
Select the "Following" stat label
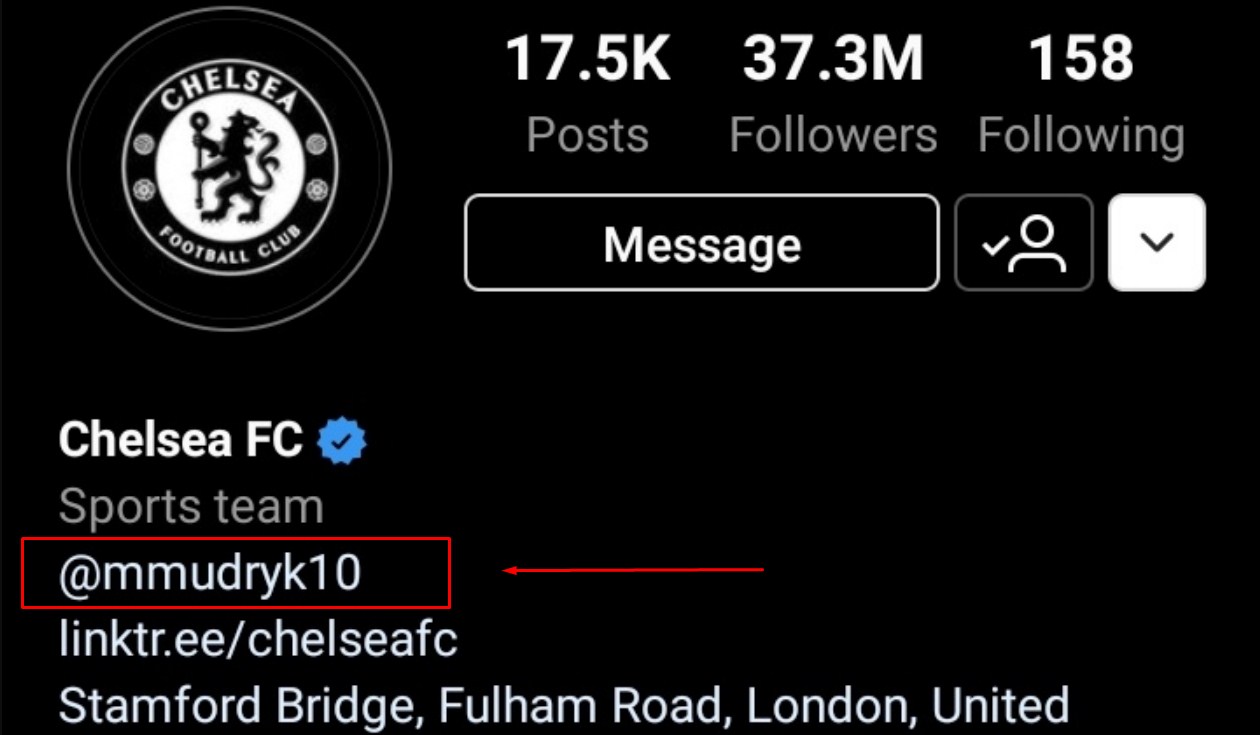pyautogui.click(x=1080, y=135)
